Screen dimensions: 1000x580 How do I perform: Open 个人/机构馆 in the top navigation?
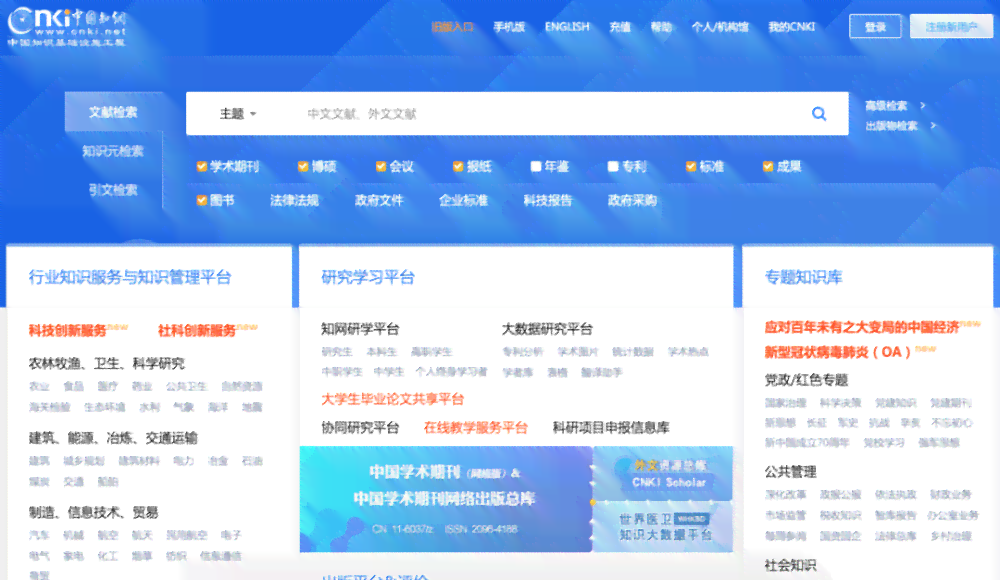click(720, 27)
